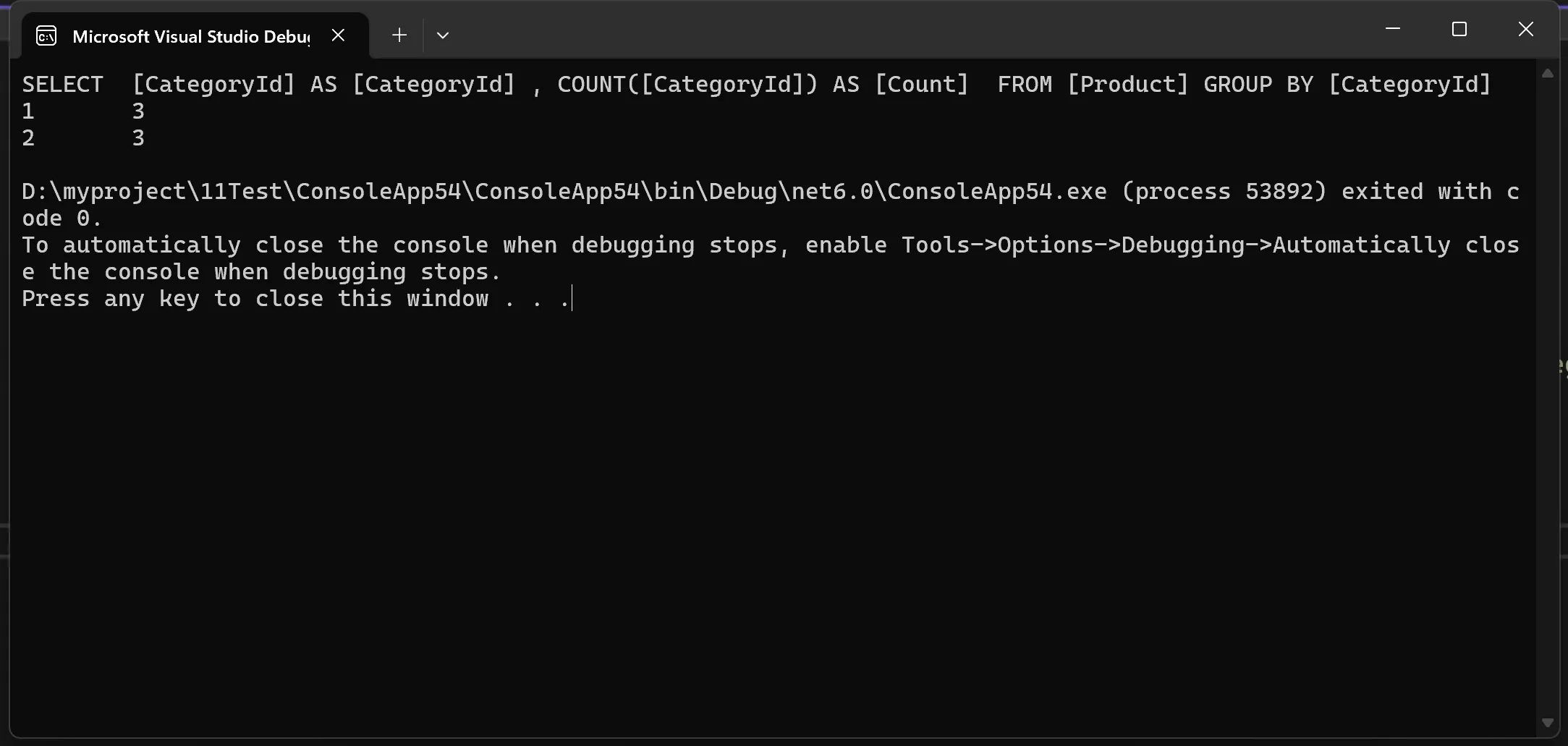
Task: Click the scrollbar up arrow
Action: coord(1548,73)
